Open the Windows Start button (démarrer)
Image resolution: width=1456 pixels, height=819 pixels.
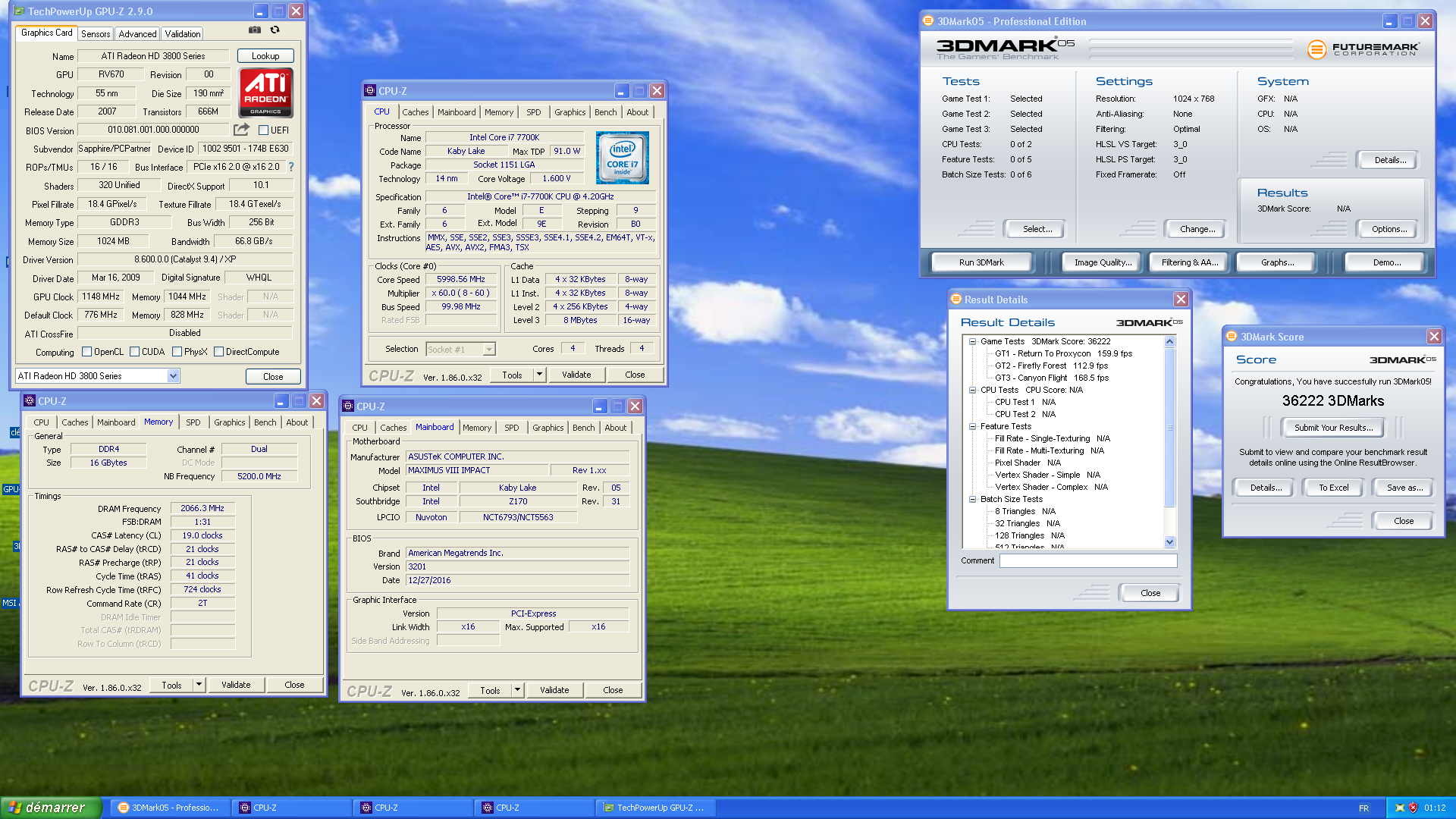(50, 808)
